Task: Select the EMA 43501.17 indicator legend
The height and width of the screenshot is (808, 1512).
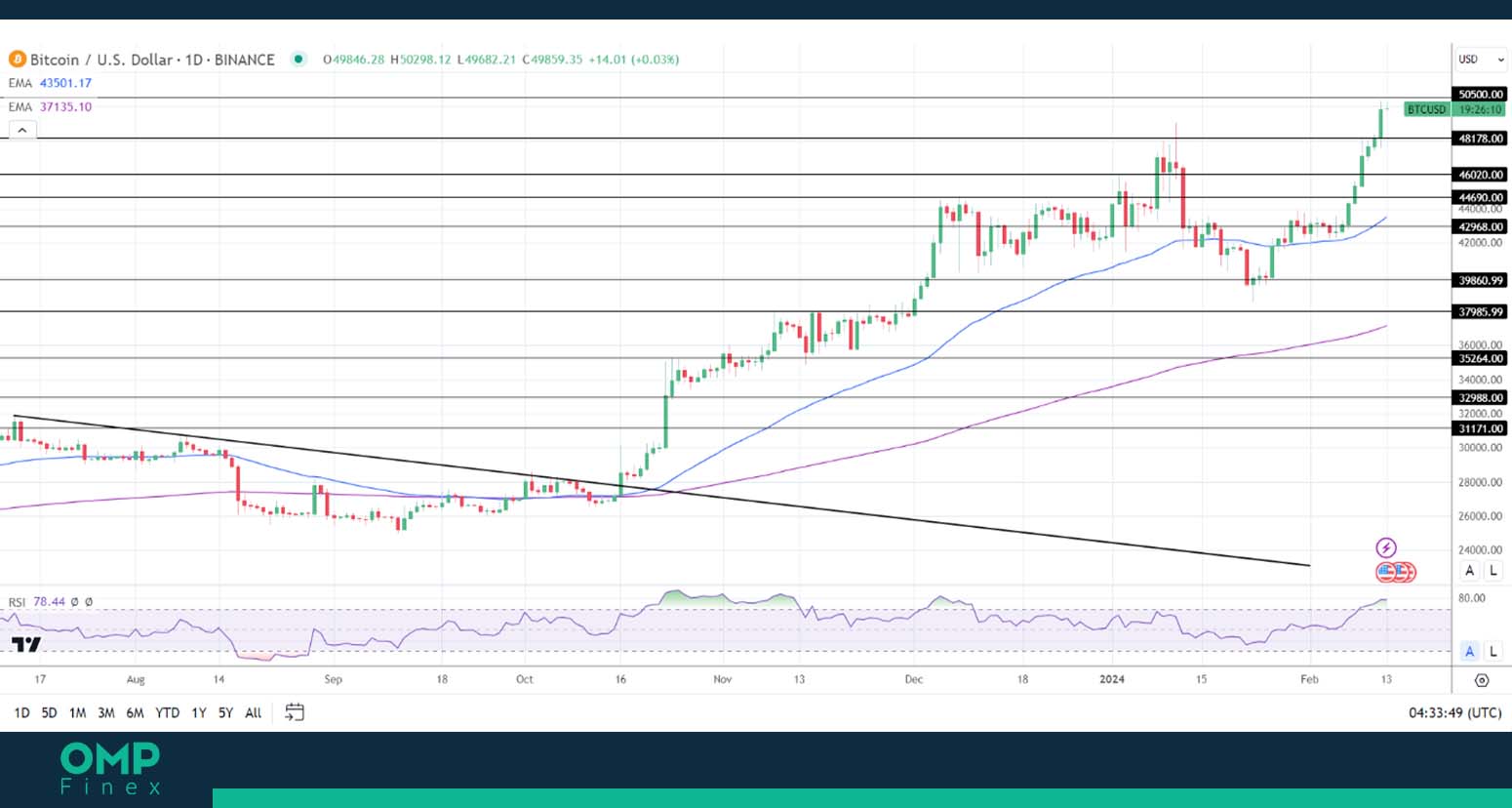Action: point(50,83)
